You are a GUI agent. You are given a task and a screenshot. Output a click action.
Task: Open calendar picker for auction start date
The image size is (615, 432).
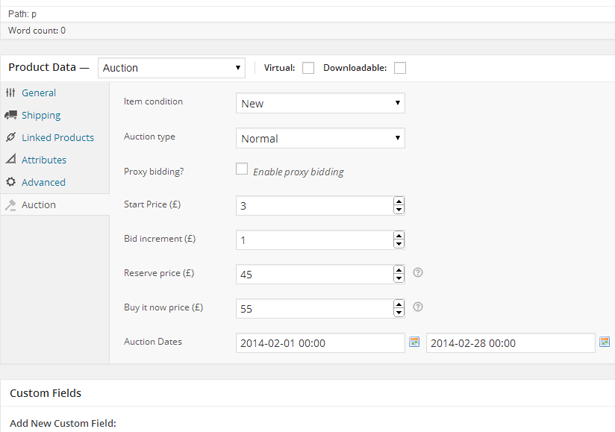point(415,342)
